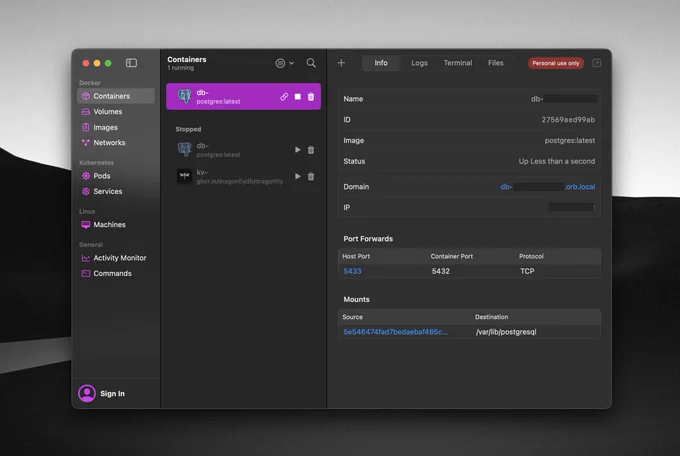
Task: Open Kubernetes Services section
Action: coord(115,191)
